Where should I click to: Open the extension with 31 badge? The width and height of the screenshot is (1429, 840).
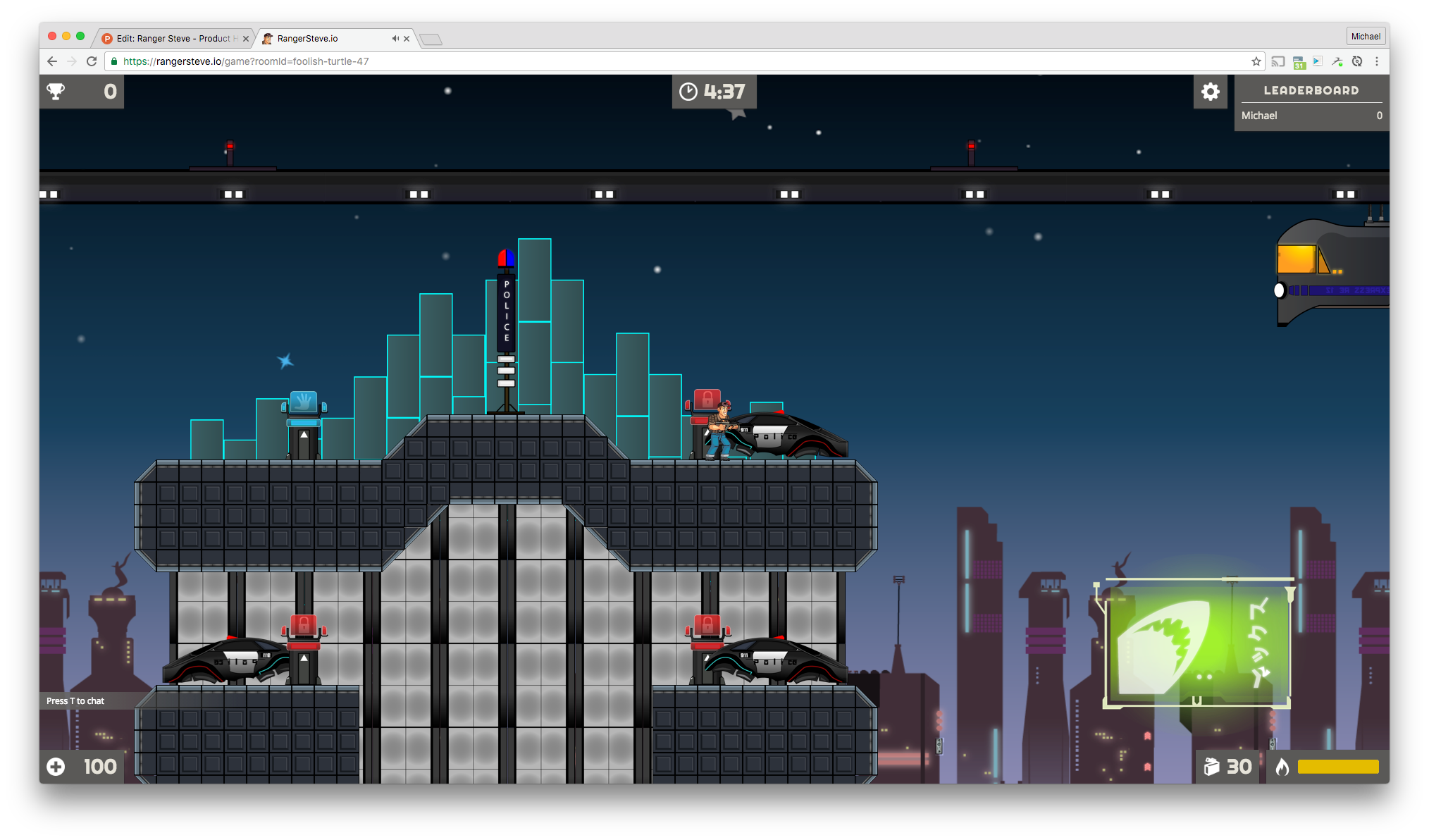pos(1299,62)
